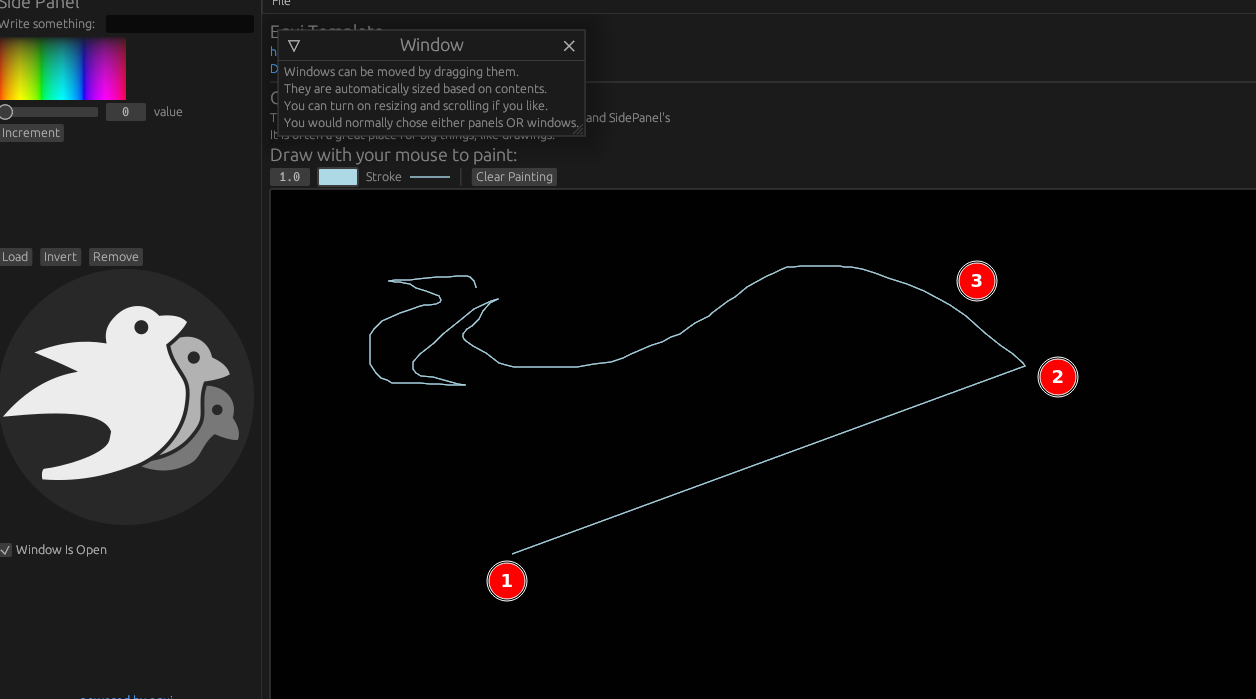Image resolution: width=1256 pixels, height=699 pixels.
Task: Click the value slider handle
Action: (x=5, y=111)
